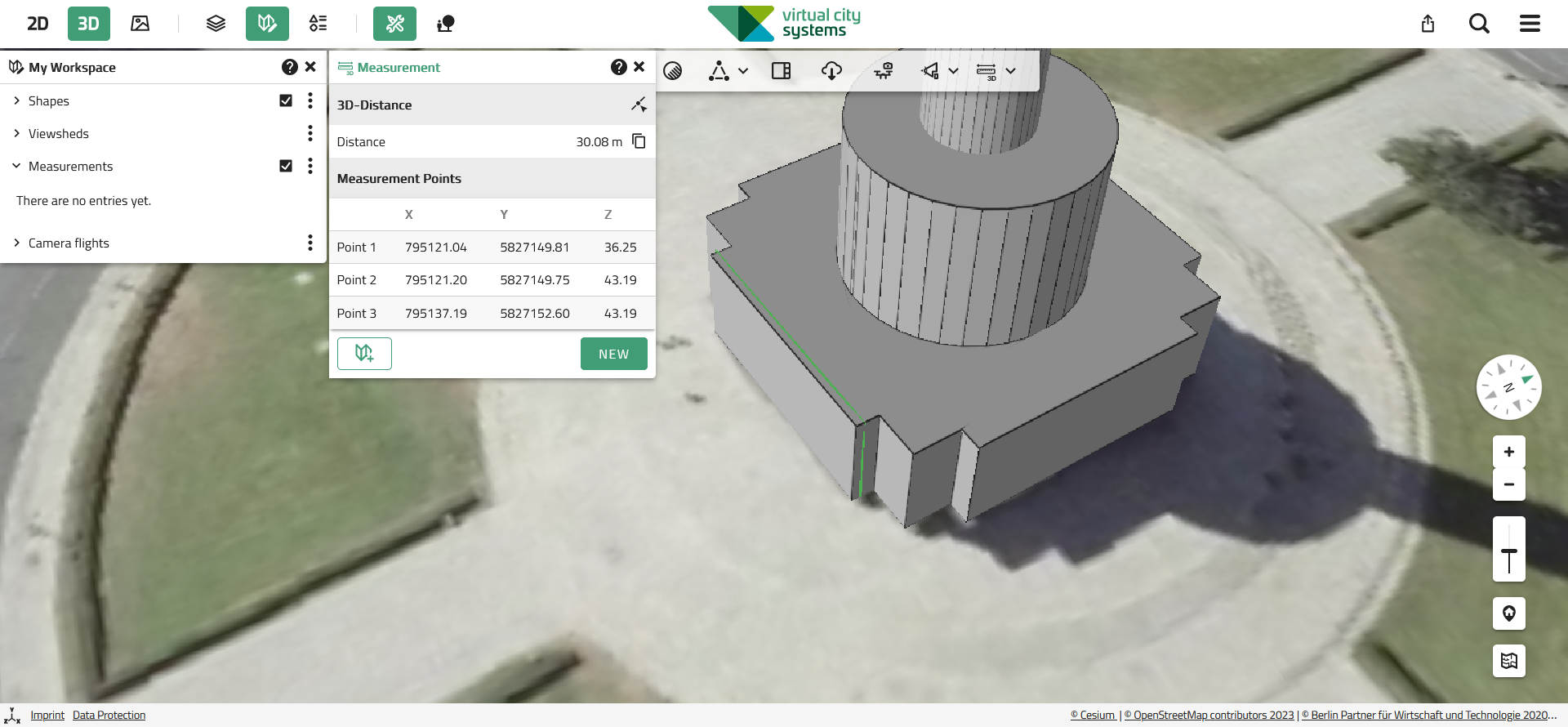Click the Measurement window title
1568x727 pixels.
[399, 67]
